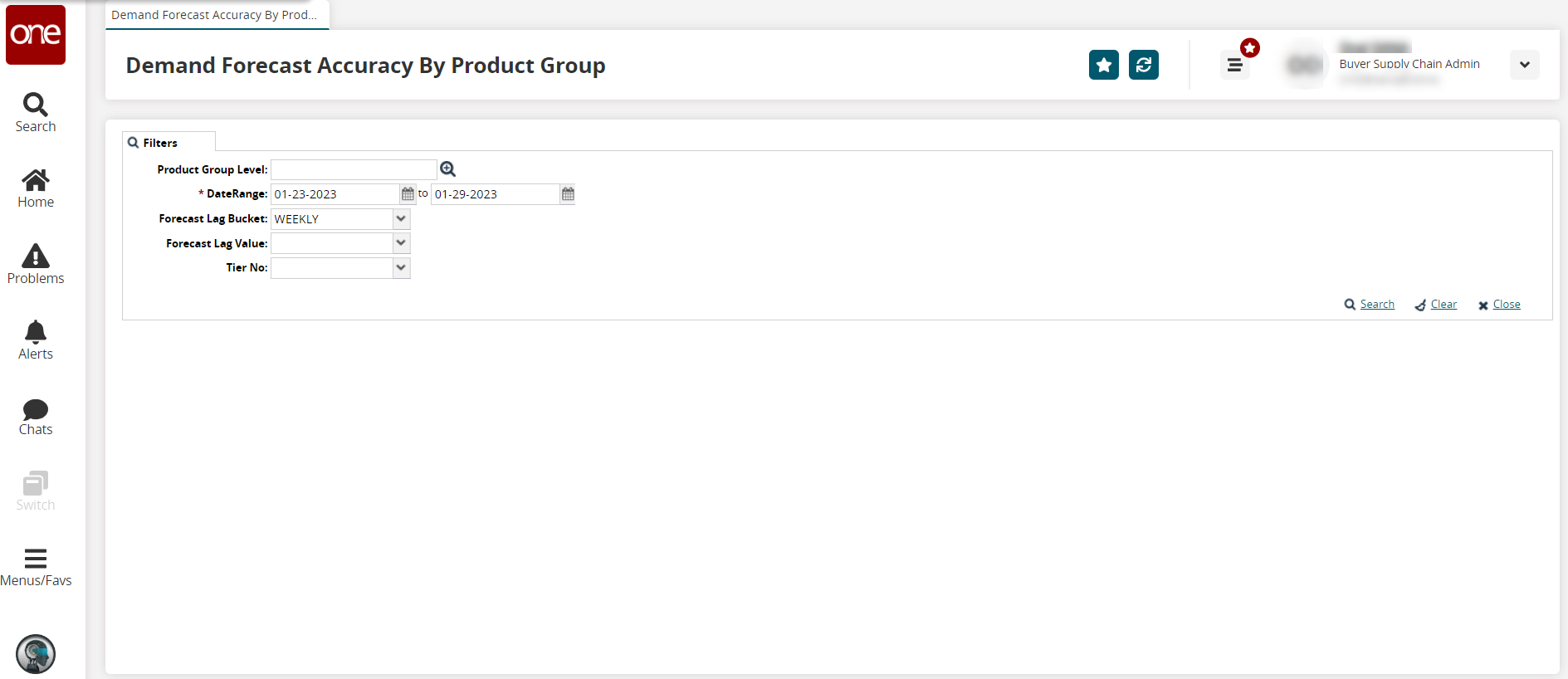Click the ONE logo icon
The image size is (1568, 679).
coord(36,35)
